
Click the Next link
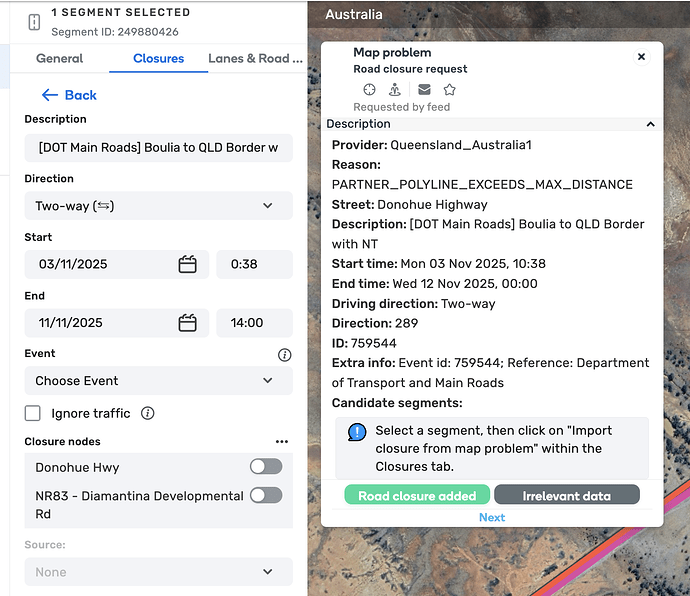492,517
